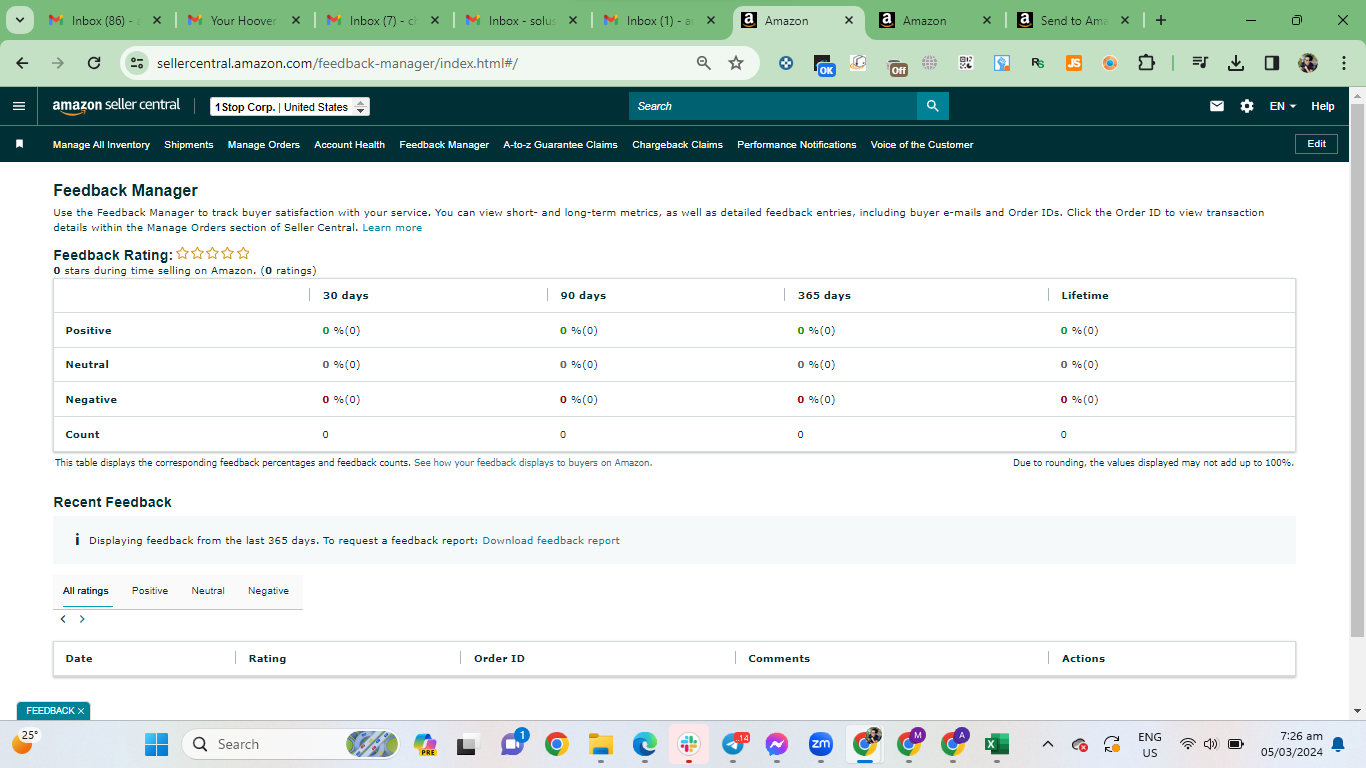Open Excel from the taskbar
Viewport: 1366px width, 768px height.
[995, 744]
